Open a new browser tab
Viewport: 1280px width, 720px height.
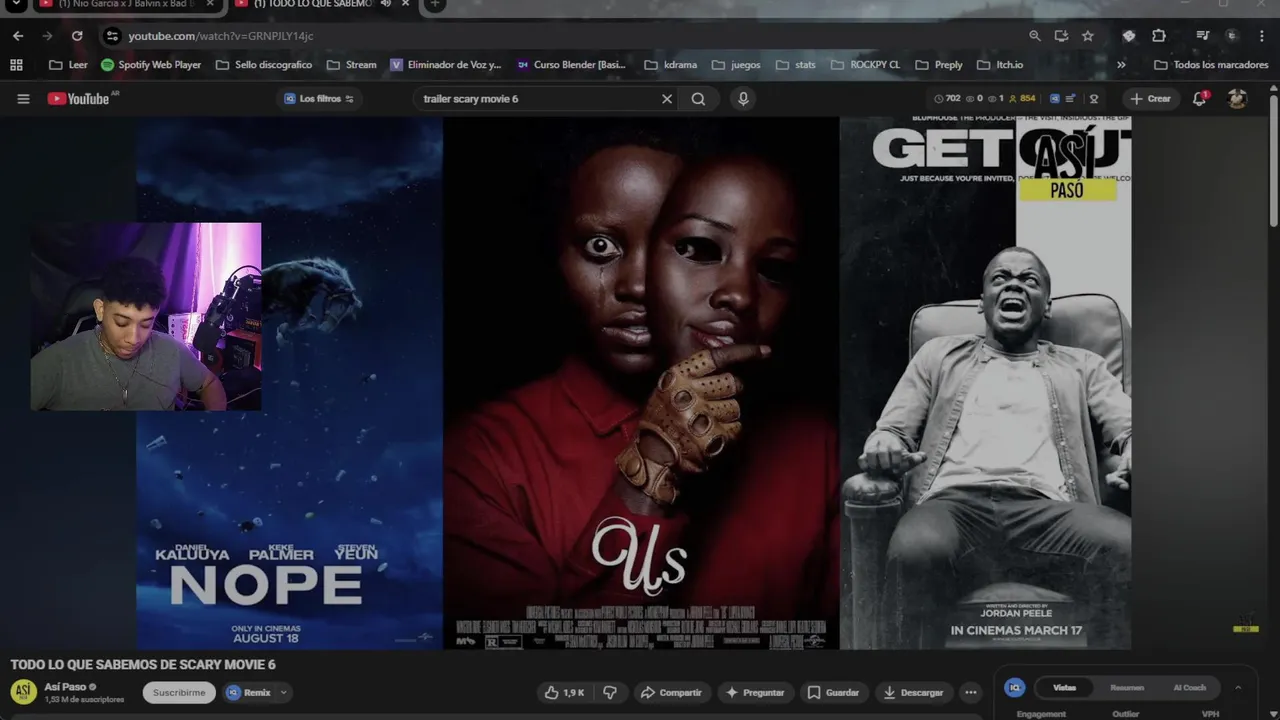434,5
